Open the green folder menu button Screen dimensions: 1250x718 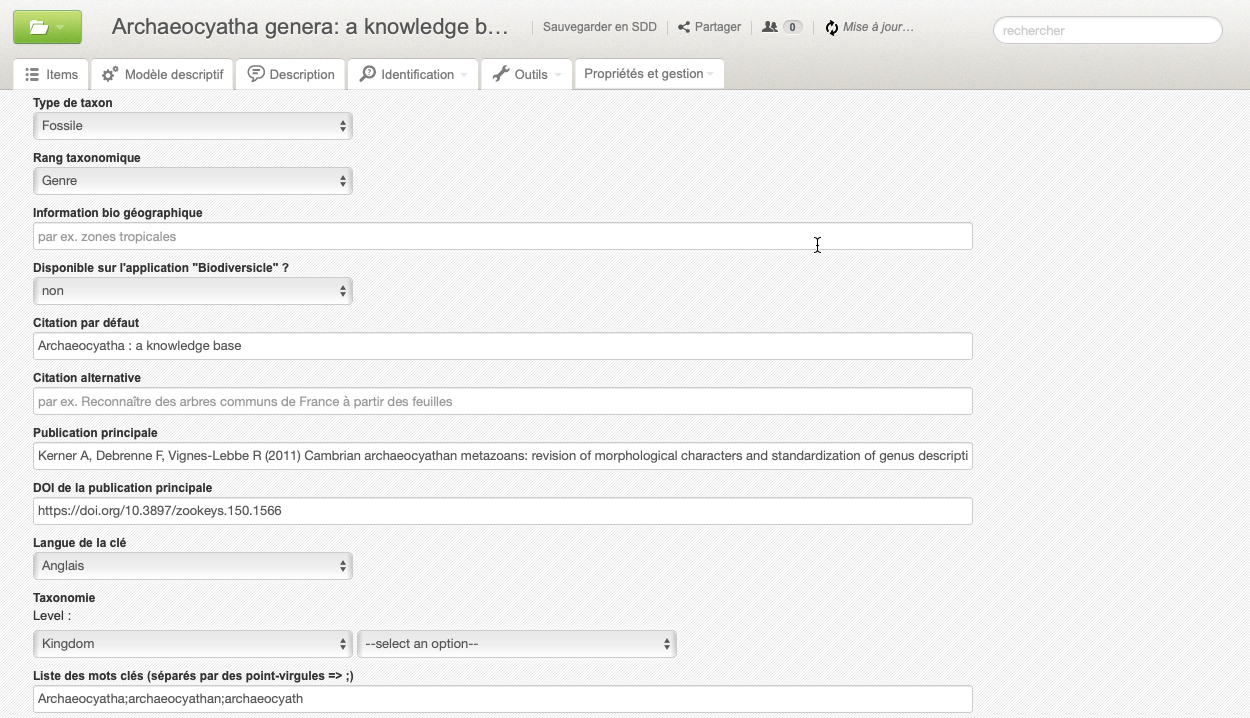47,28
